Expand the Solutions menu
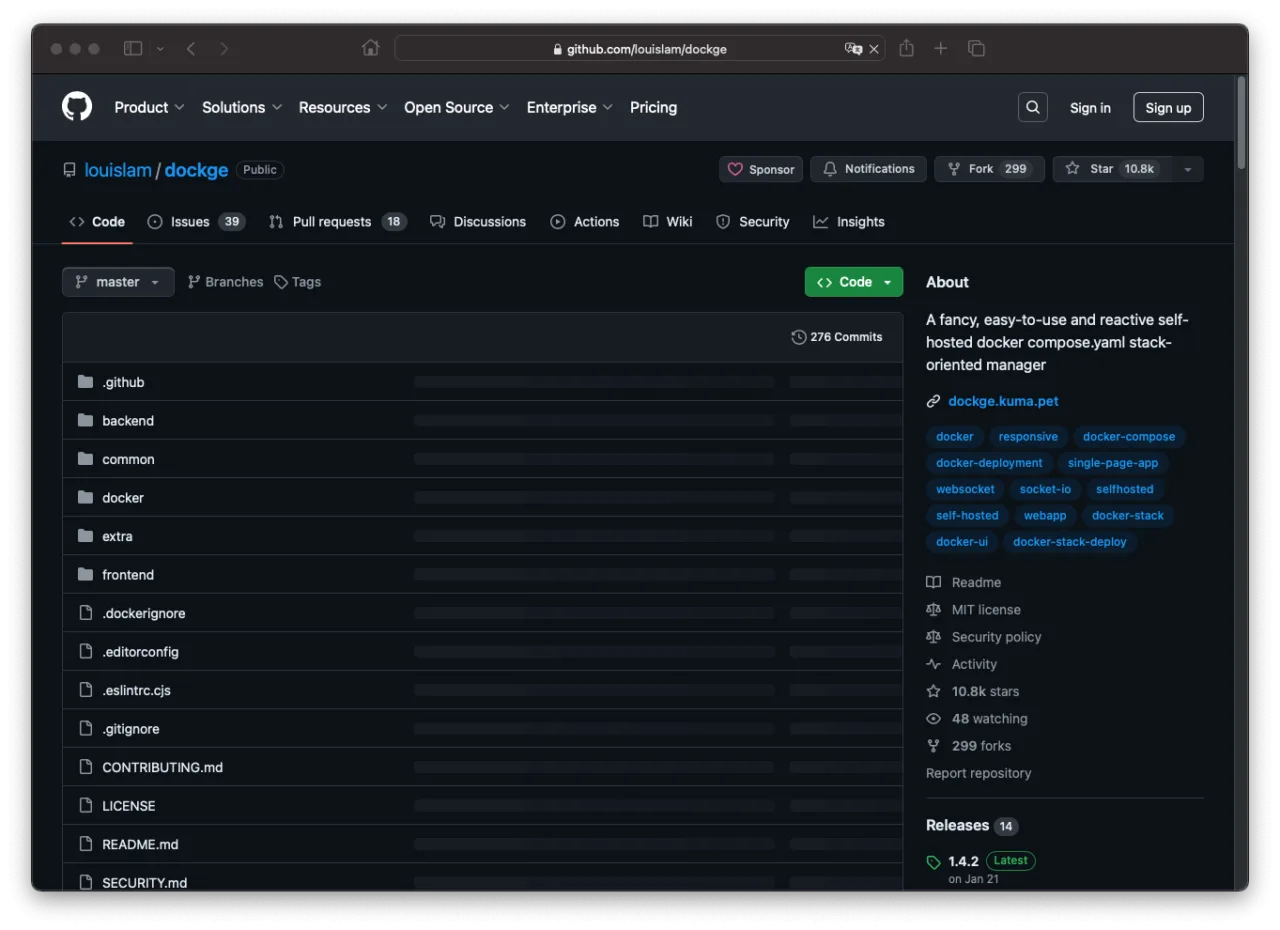1280x930 pixels. click(x=242, y=107)
